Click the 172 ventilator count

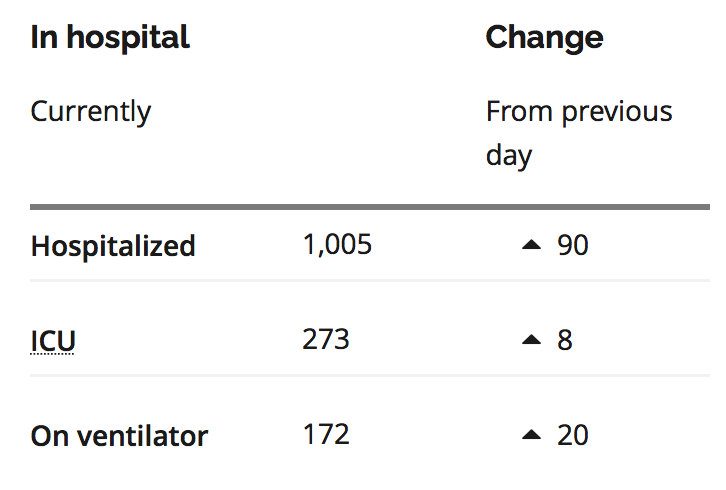pos(326,434)
